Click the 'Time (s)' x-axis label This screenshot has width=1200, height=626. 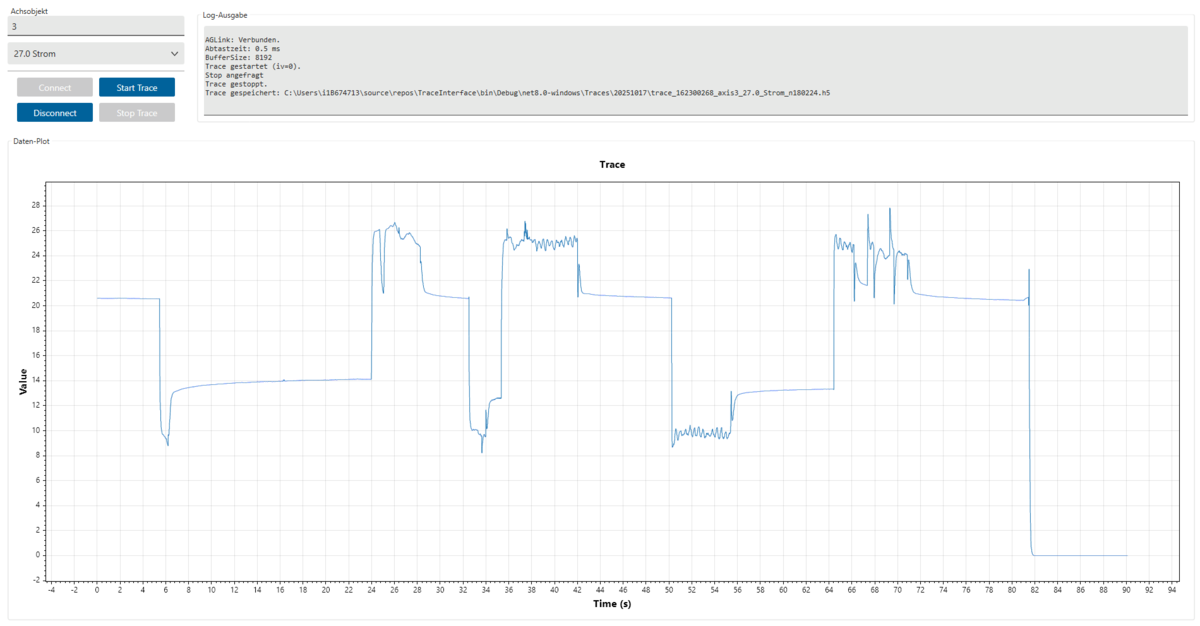point(612,603)
